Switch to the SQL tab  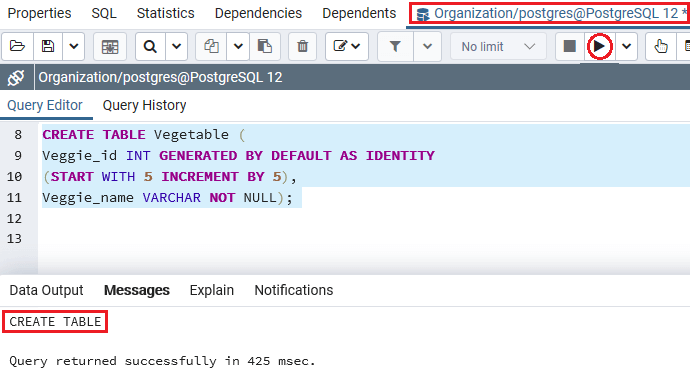104,13
